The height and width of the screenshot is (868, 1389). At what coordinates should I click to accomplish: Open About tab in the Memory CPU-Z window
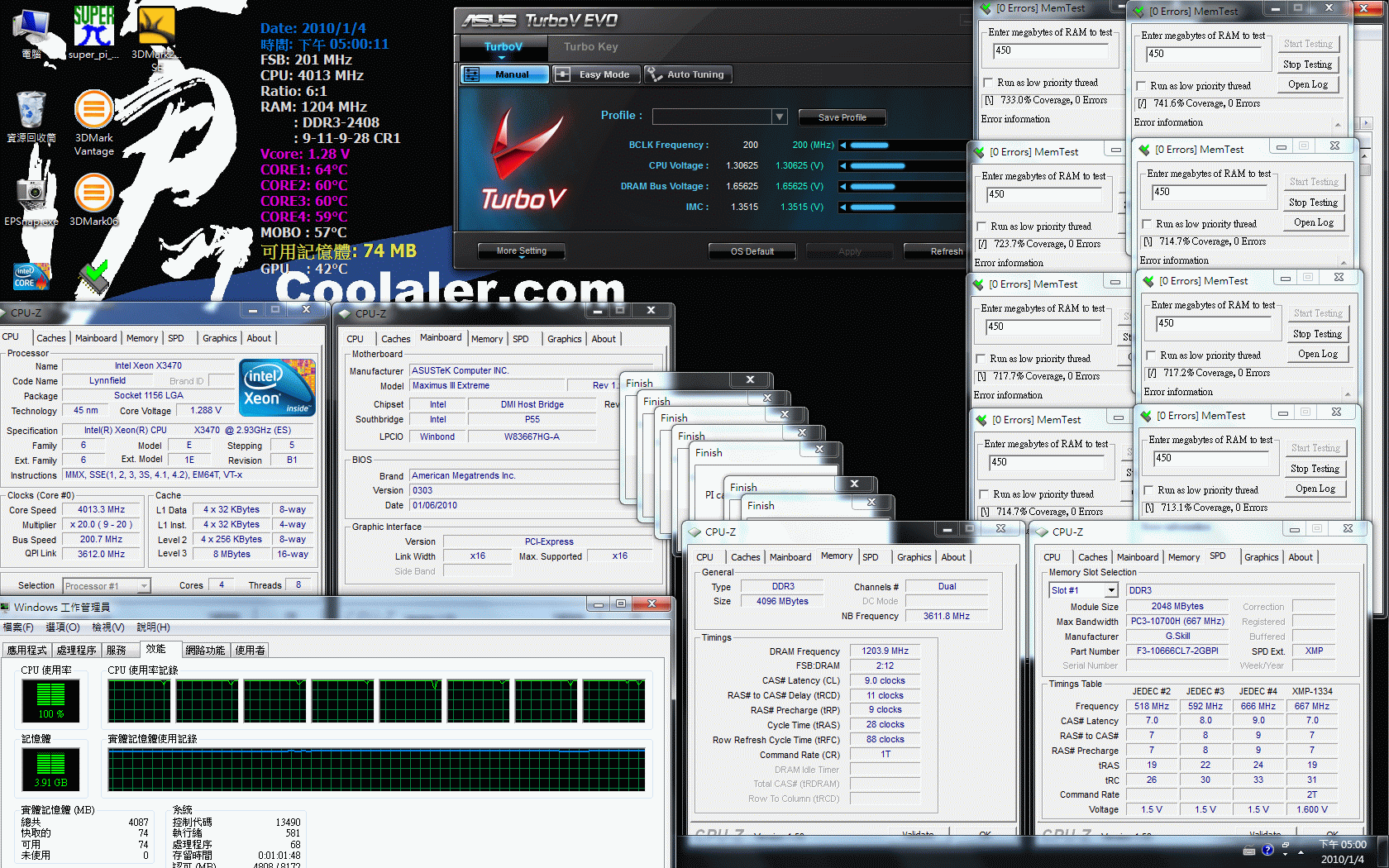[x=953, y=557]
